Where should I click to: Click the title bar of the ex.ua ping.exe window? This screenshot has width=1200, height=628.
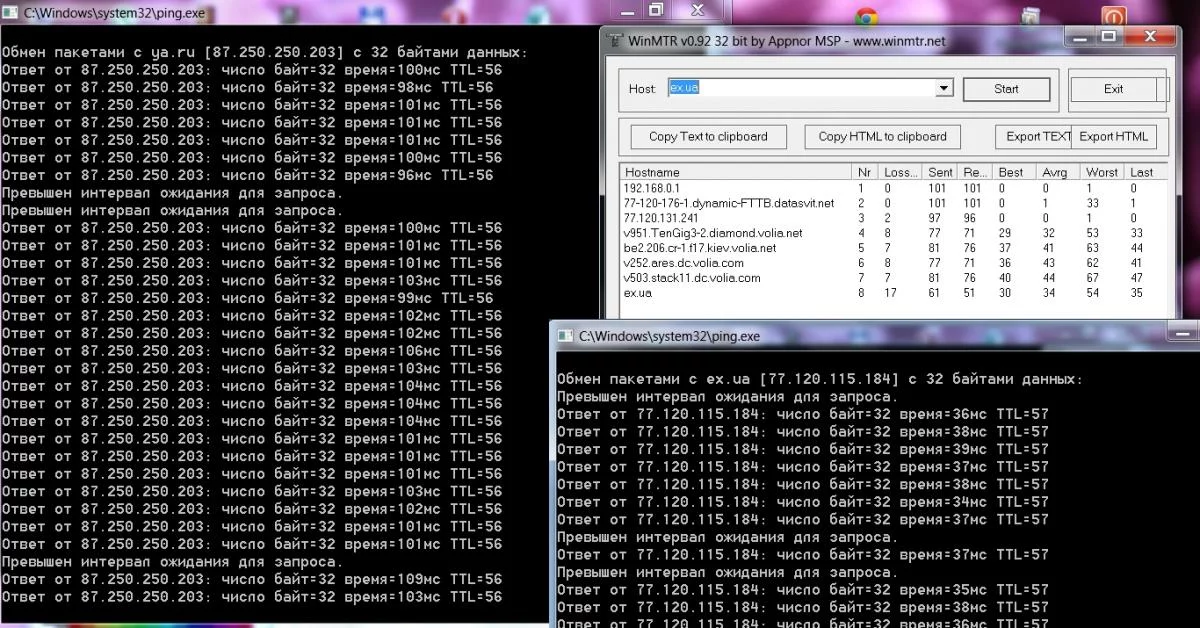(x=875, y=336)
